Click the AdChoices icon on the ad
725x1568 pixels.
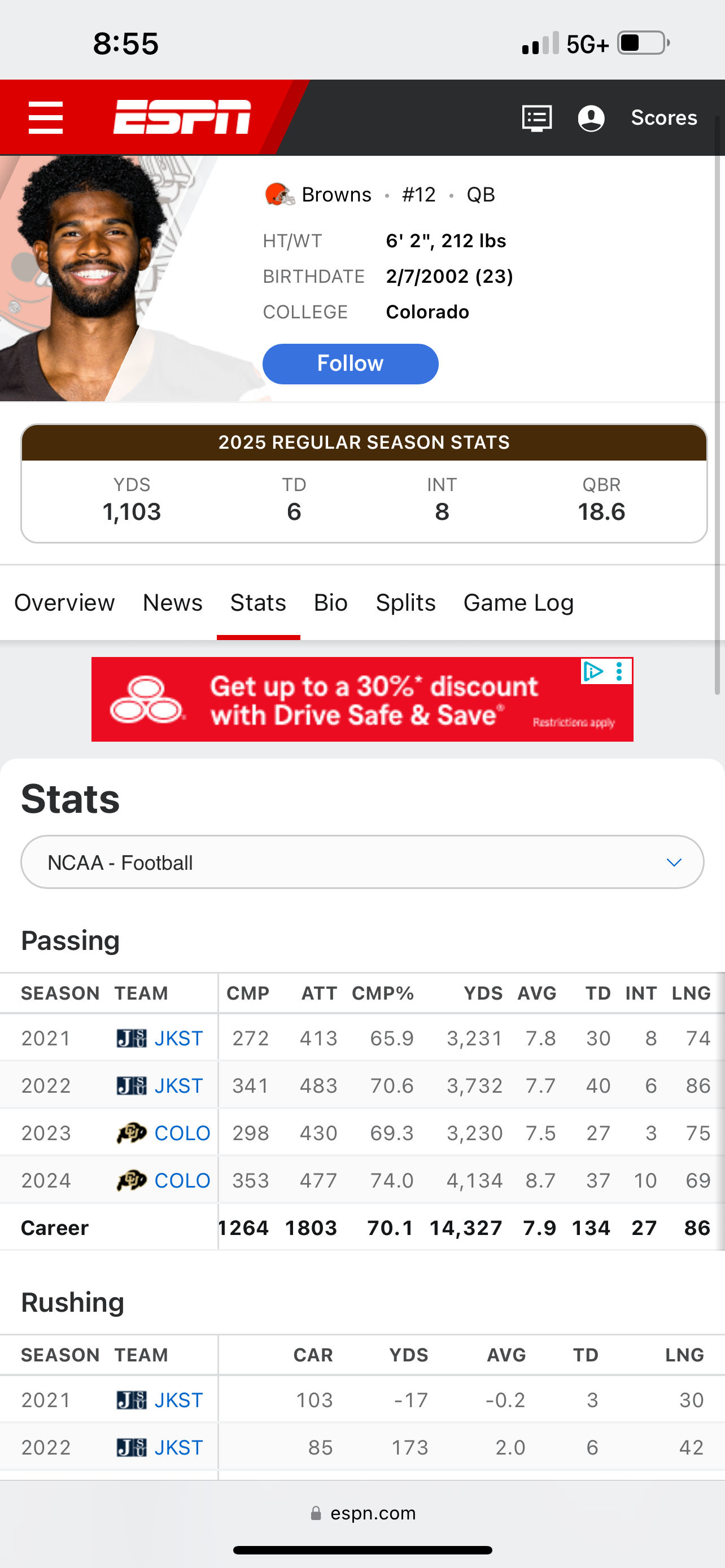click(x=593, y=671)
